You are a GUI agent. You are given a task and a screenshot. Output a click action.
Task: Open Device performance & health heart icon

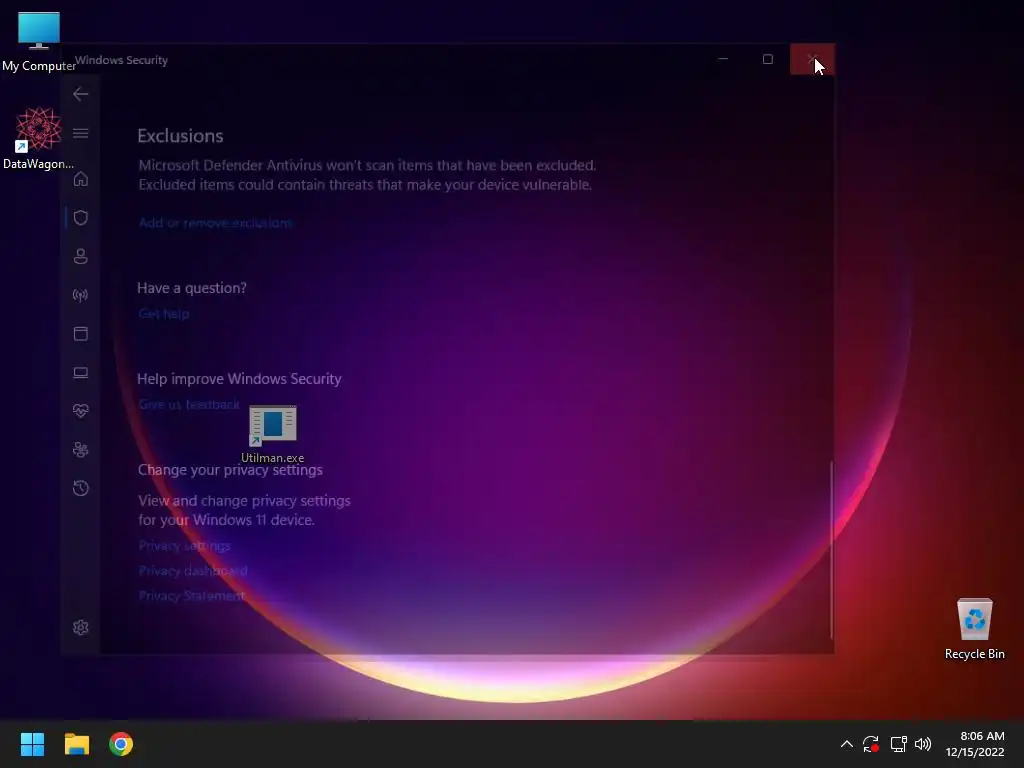point(80,411)
